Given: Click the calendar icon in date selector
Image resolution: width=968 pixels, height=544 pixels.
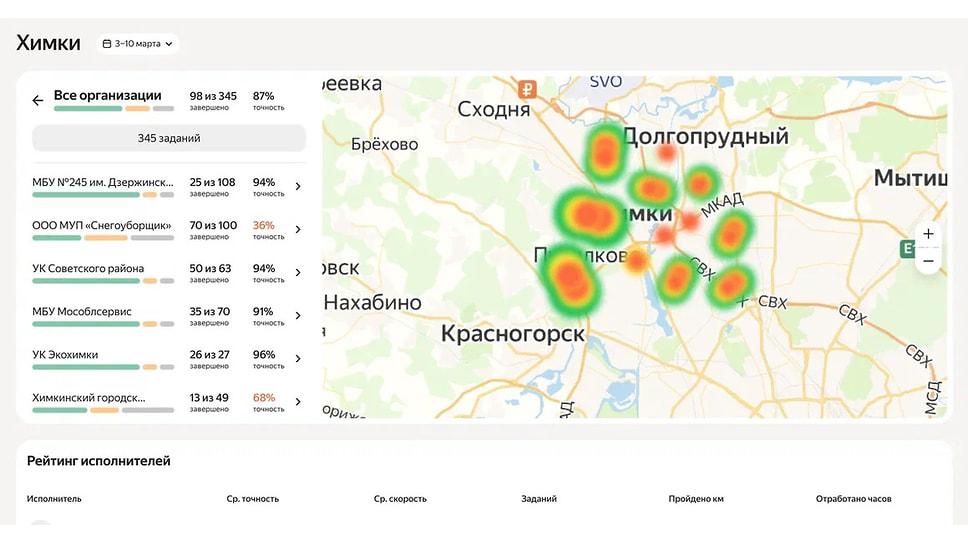Looking at the screenshot, I should pos(107,44).
